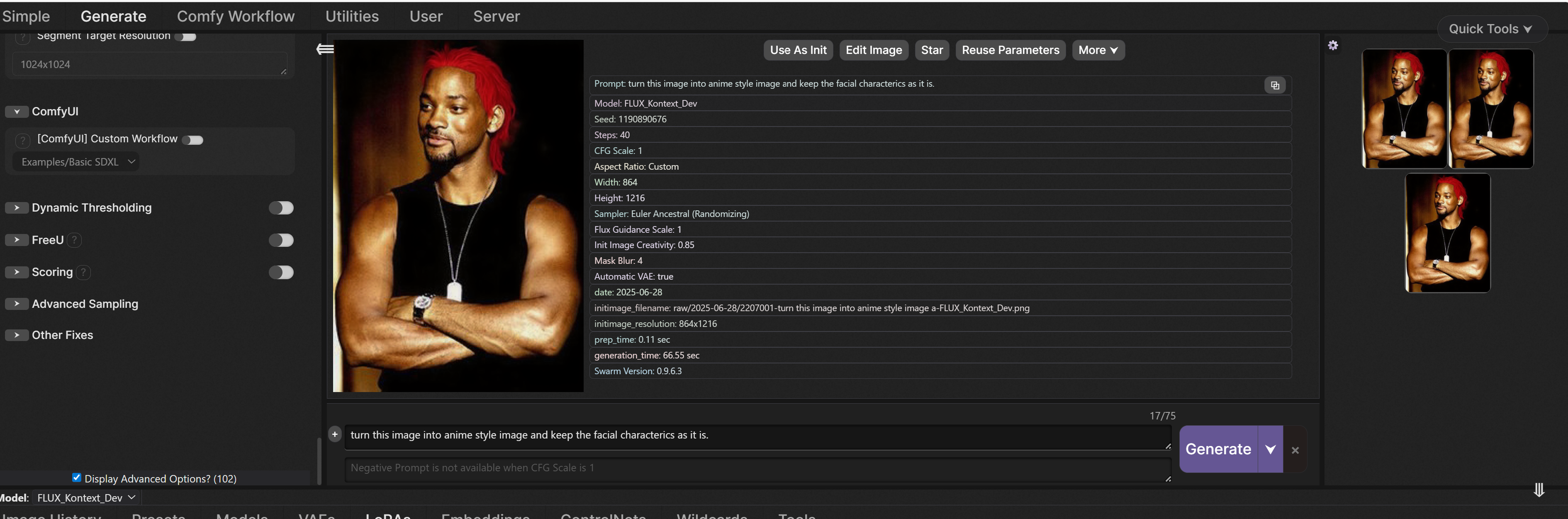Click the Reuse Parameters button
Screen dimensions: 1568x519
click(x=1010, y=51)
